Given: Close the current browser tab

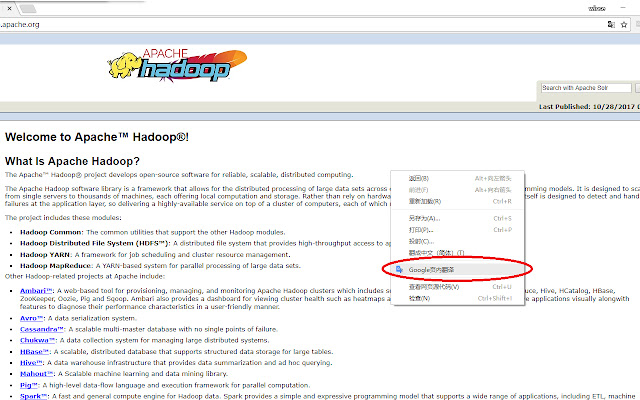Looking at the screenshot, I should [x=9, y=8].
